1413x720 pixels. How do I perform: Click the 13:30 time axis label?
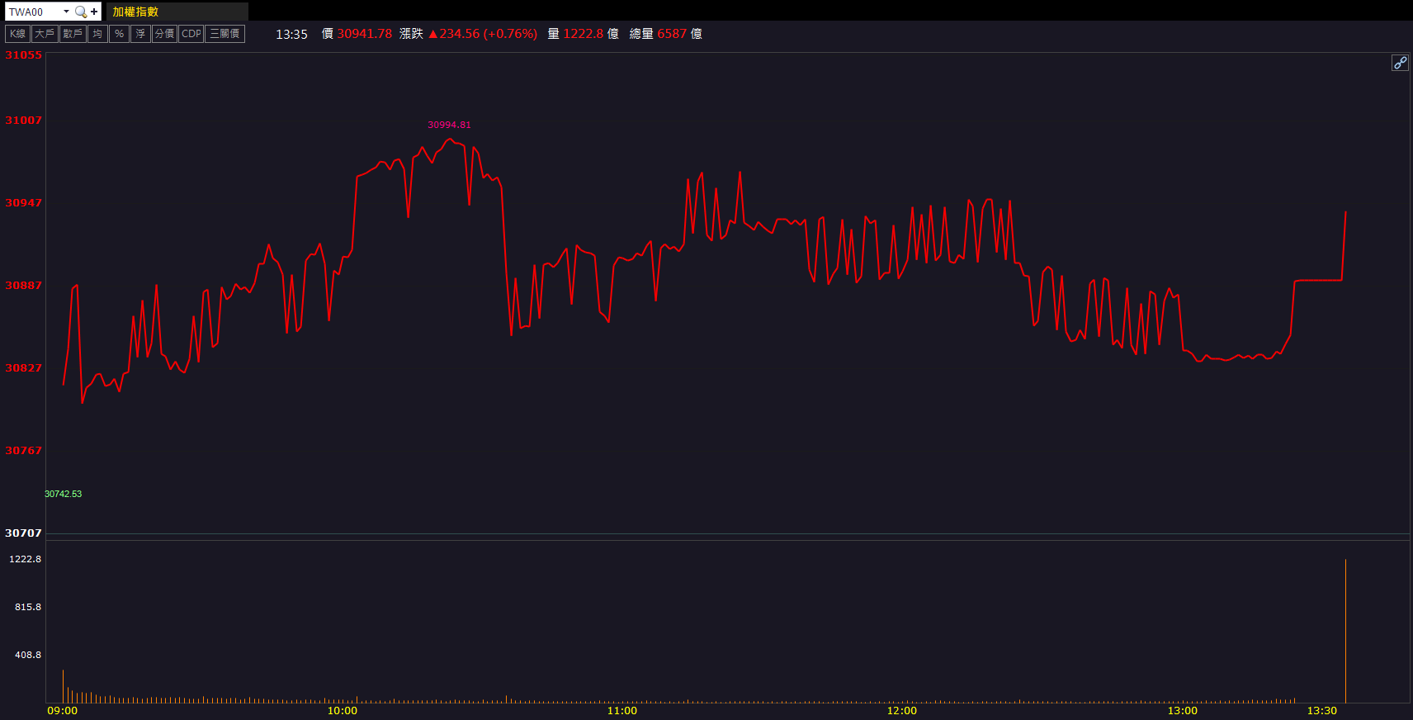coord(1322,711)
